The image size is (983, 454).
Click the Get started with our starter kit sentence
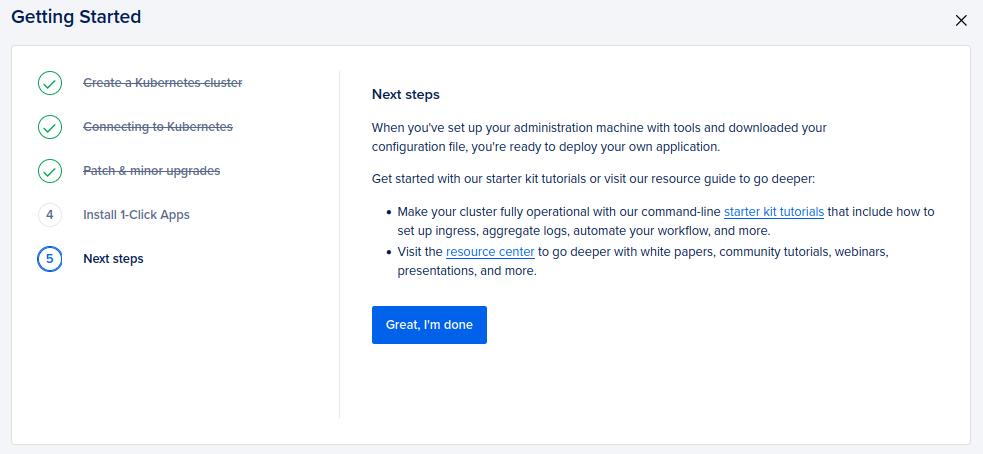pos(593,179)
